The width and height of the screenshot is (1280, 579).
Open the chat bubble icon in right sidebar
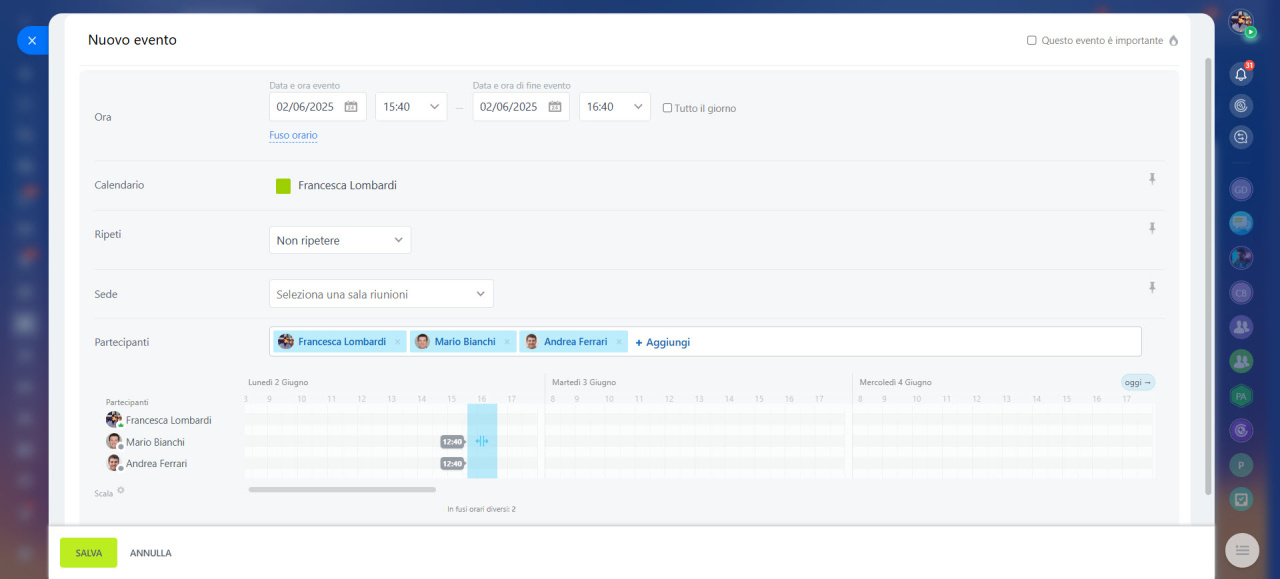(x=1241, y=137)
